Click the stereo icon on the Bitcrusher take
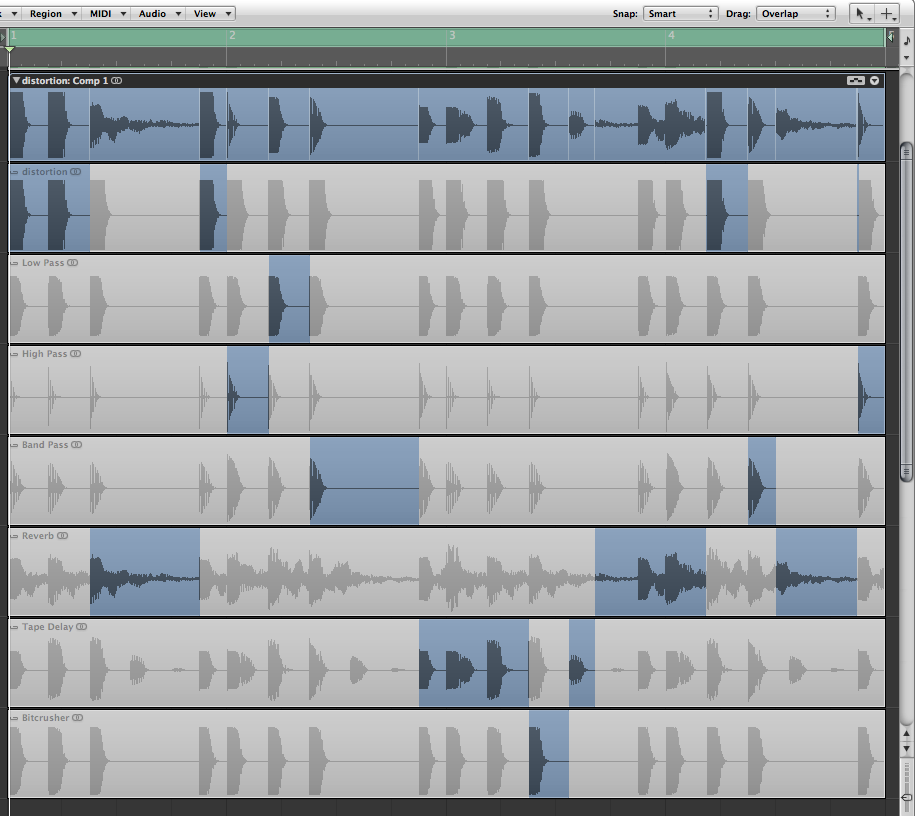The image size is (915, 816). click(x=78, y=718)
